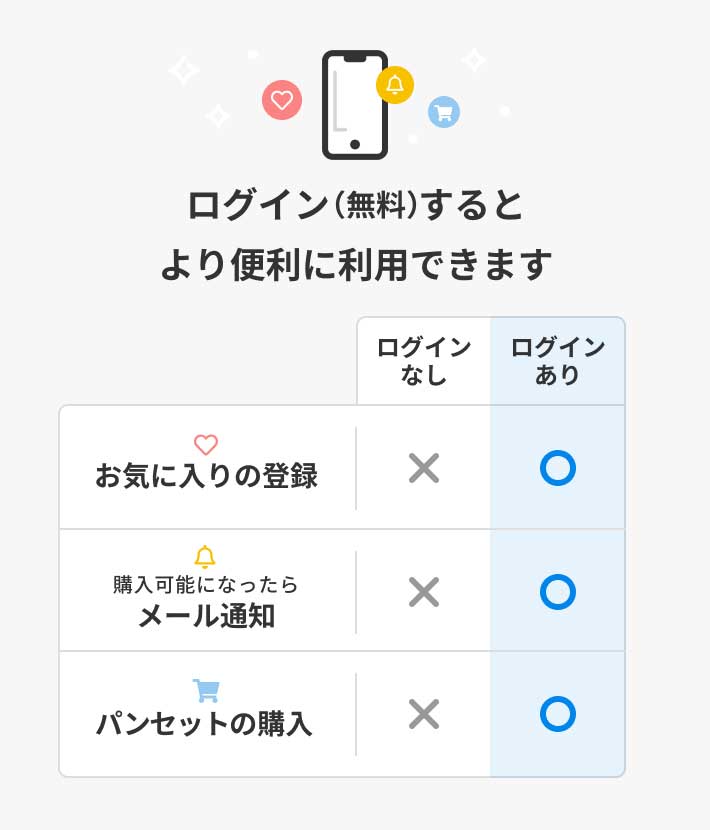Image resolution: width=710 pixels, height=830 pixels.
Task: Click the bell icon above メール通知
Action: pyautogui.click(x=205, y=557)
